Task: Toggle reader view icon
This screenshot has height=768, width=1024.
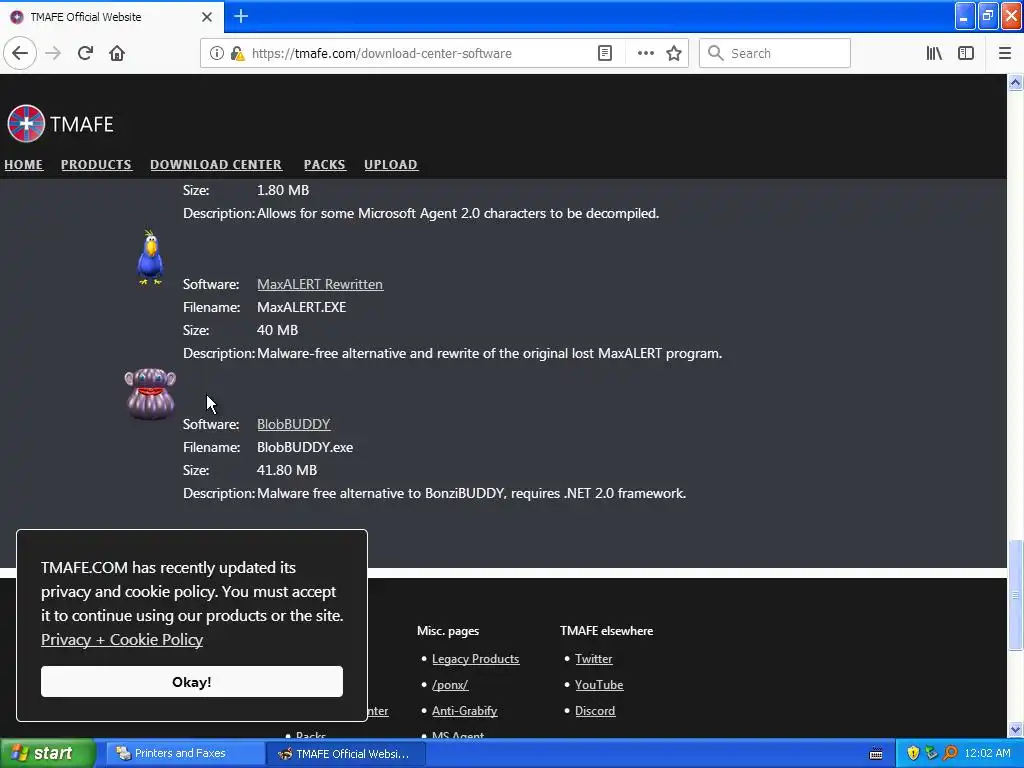Action: (605, 53)
